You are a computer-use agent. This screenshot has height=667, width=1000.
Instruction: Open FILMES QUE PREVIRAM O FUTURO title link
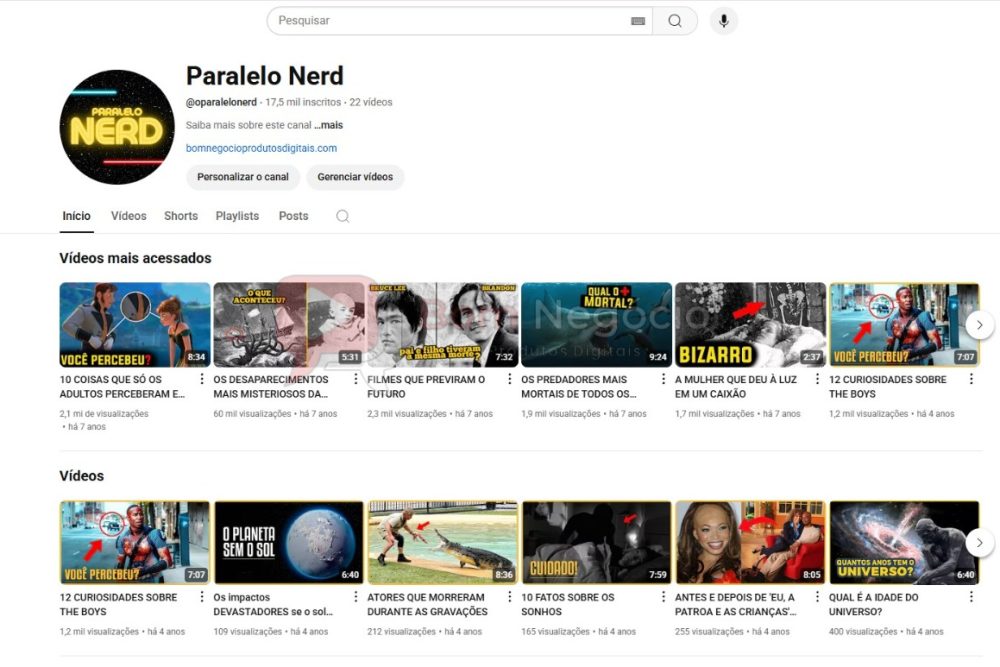click(x=426, y=386)
